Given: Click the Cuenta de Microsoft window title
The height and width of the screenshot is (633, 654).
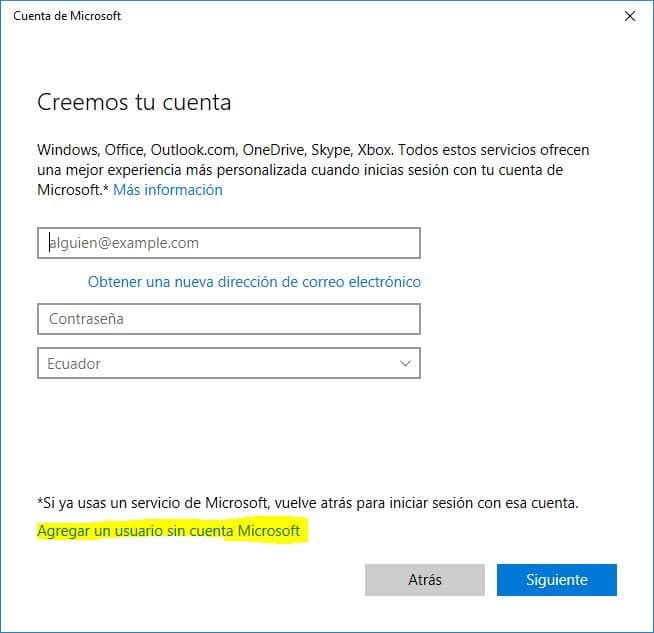Looking at the screenshot, I should (67, 16).
